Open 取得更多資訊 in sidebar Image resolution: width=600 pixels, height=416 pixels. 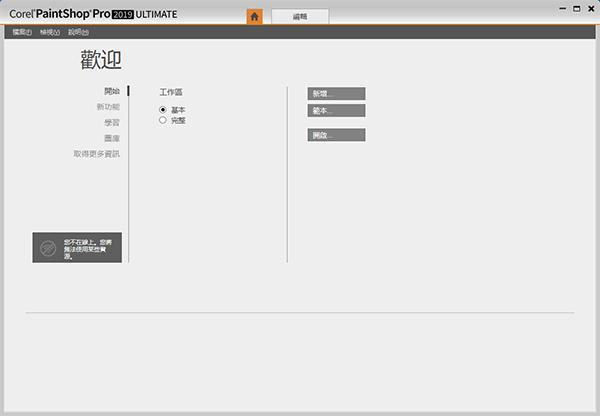pos(97,154)
